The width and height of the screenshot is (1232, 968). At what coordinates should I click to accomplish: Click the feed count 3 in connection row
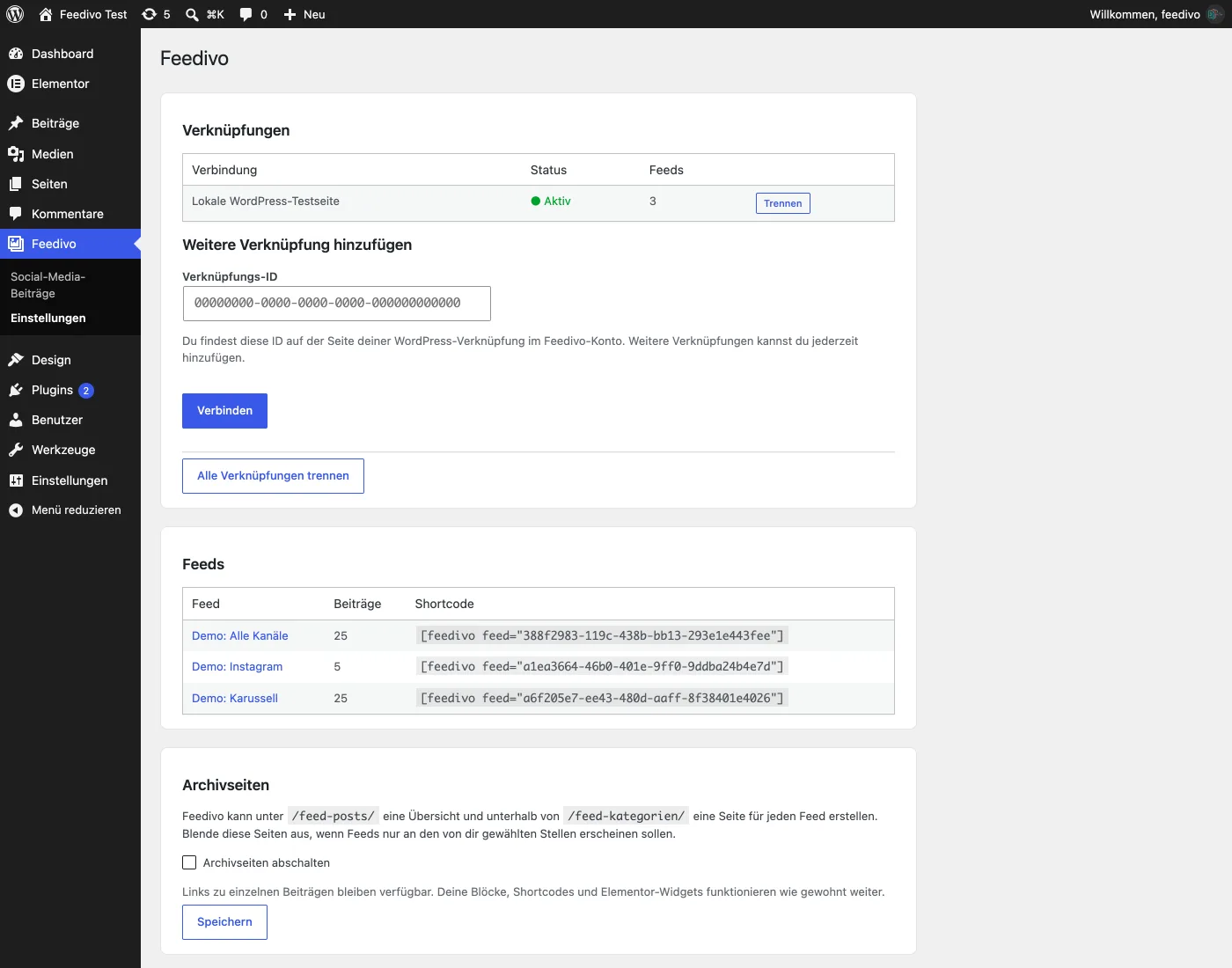[653, 201]
